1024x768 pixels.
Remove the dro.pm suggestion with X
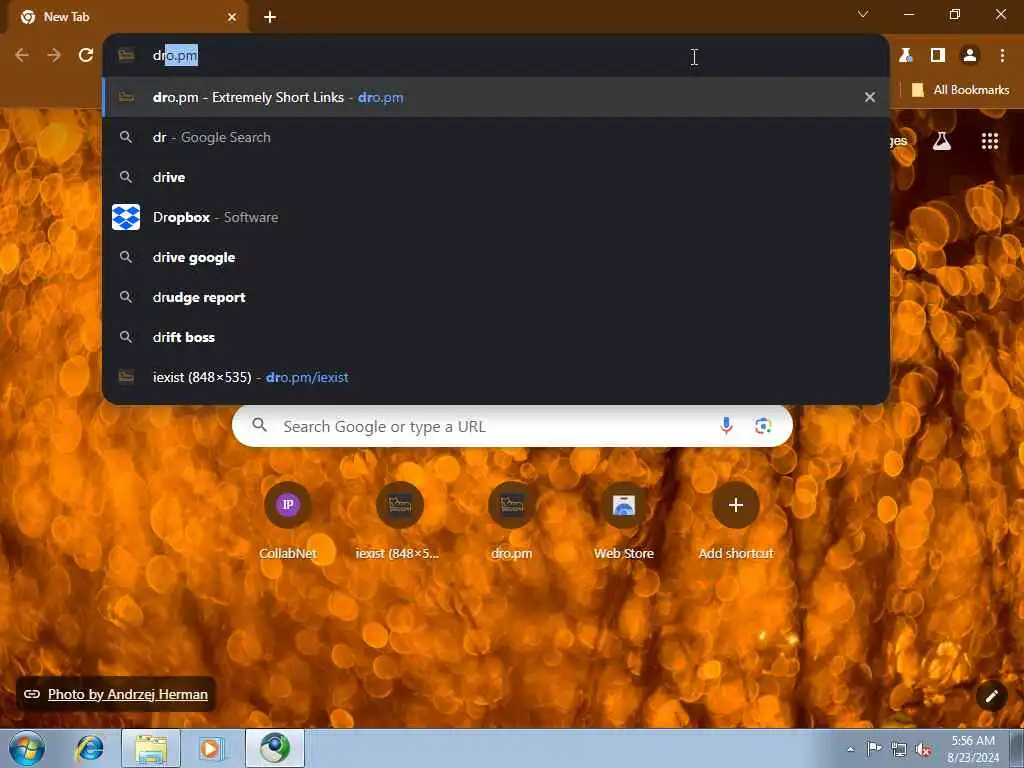(x=870, y=97)
